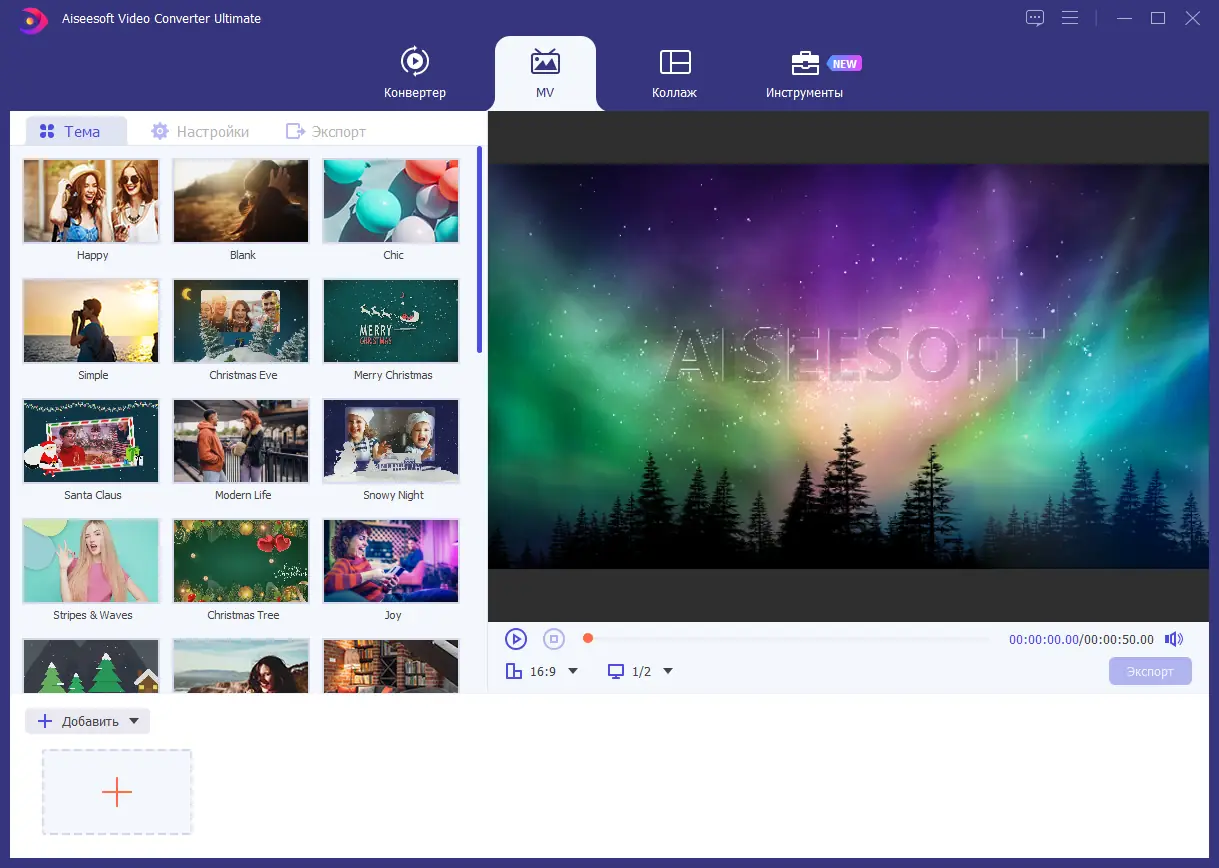
Task: Open the Конвертер tab
Action: [x=414, y=72]
